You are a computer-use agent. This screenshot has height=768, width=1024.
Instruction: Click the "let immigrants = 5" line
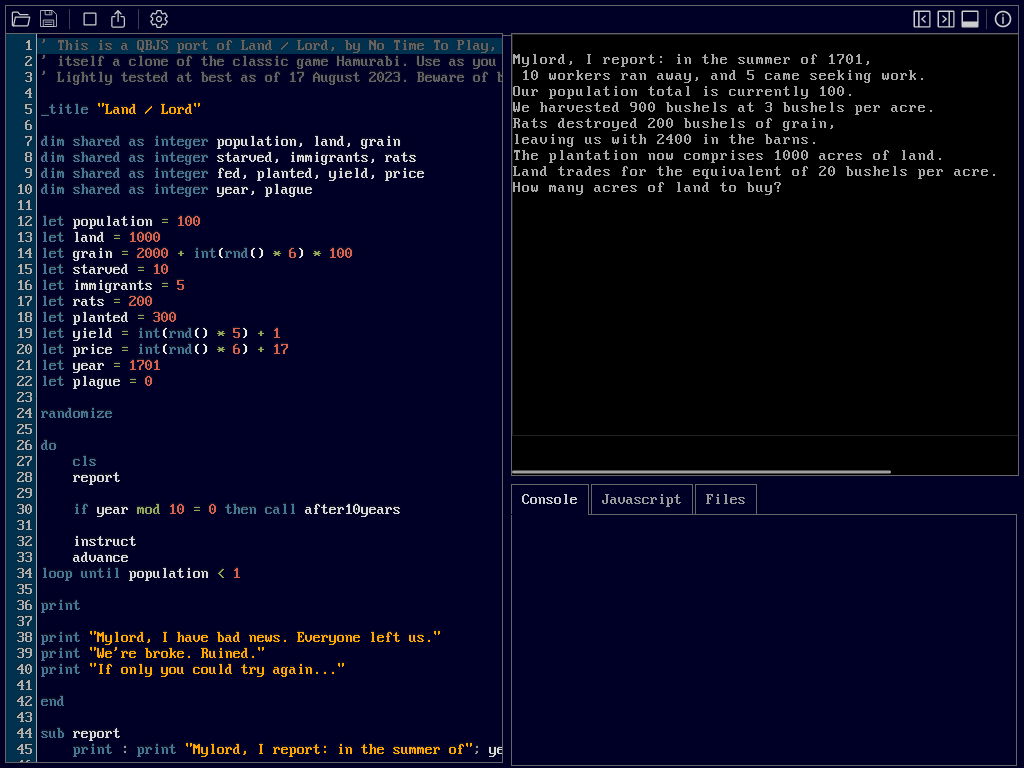tap(112, 285)
